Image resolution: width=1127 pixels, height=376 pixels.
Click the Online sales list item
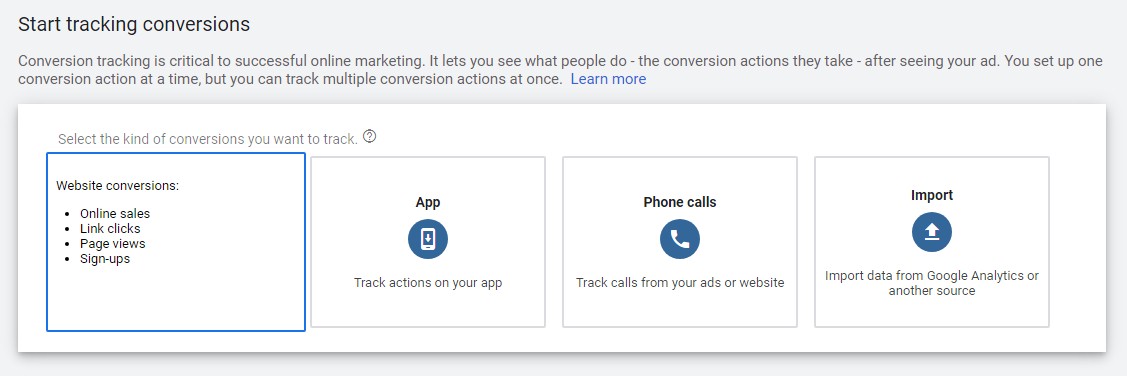(115, 214)
